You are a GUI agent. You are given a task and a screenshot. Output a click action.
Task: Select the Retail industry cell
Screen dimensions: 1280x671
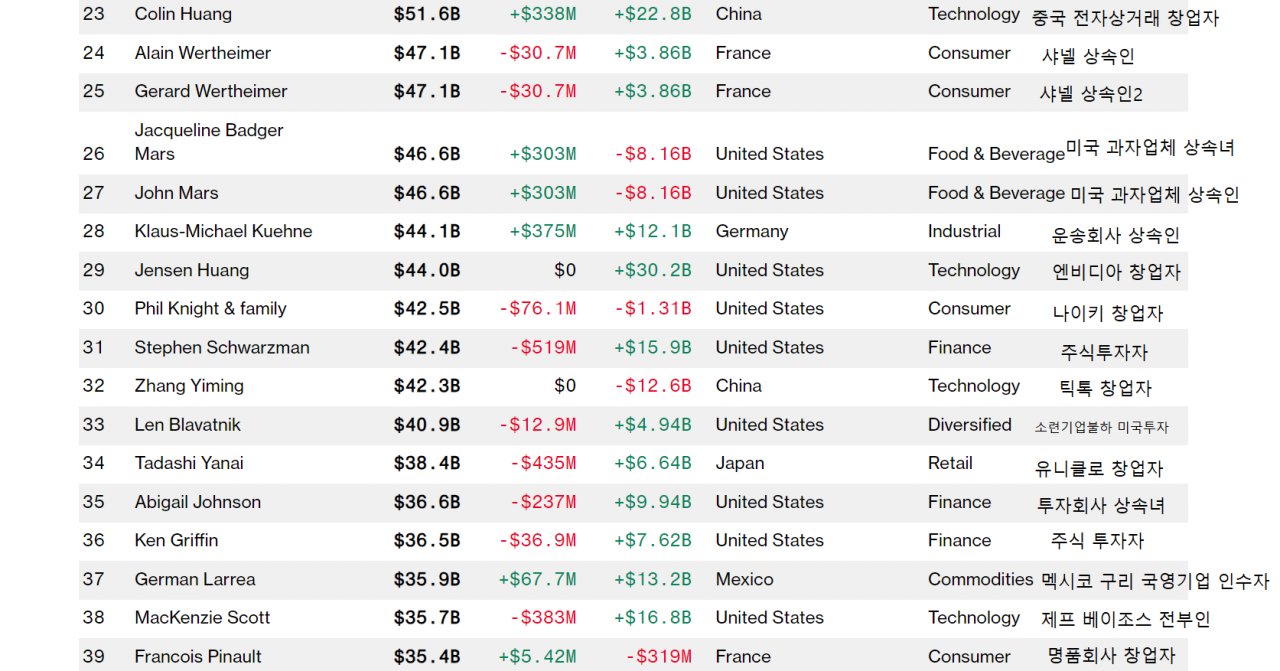[950, 463]
